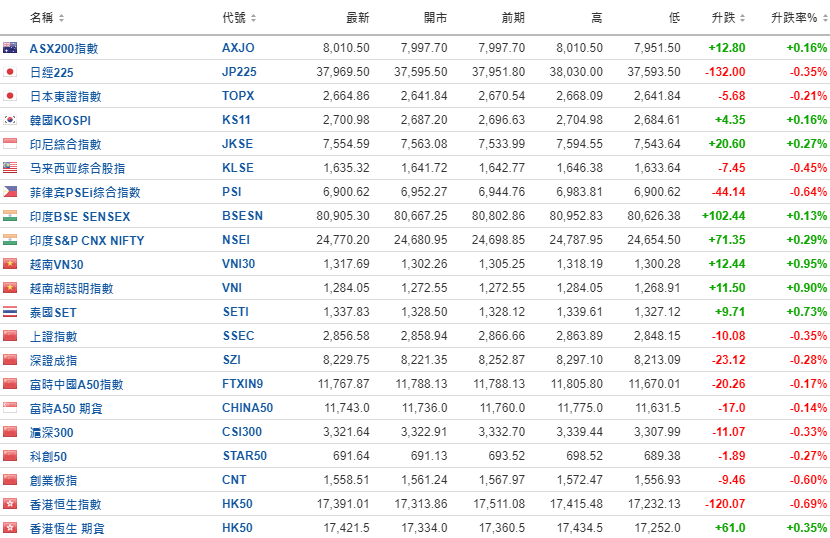Sort the table by the 名稱 column
The width and height of the screenshot is (830, 538).
(x=47, y=18)
